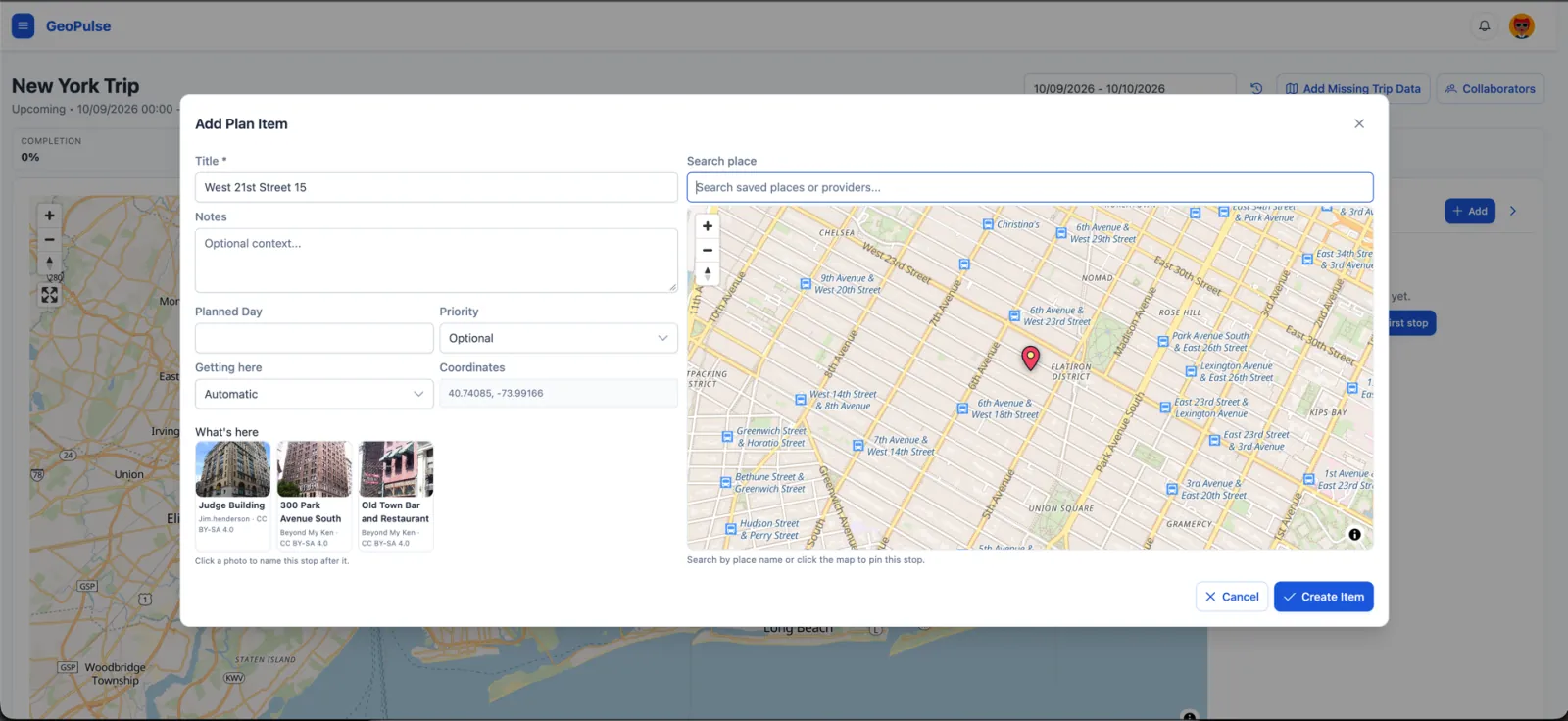
Task: Select the 6th Avenue & West 23rd Street stop
Action: tap(1014, 315)
